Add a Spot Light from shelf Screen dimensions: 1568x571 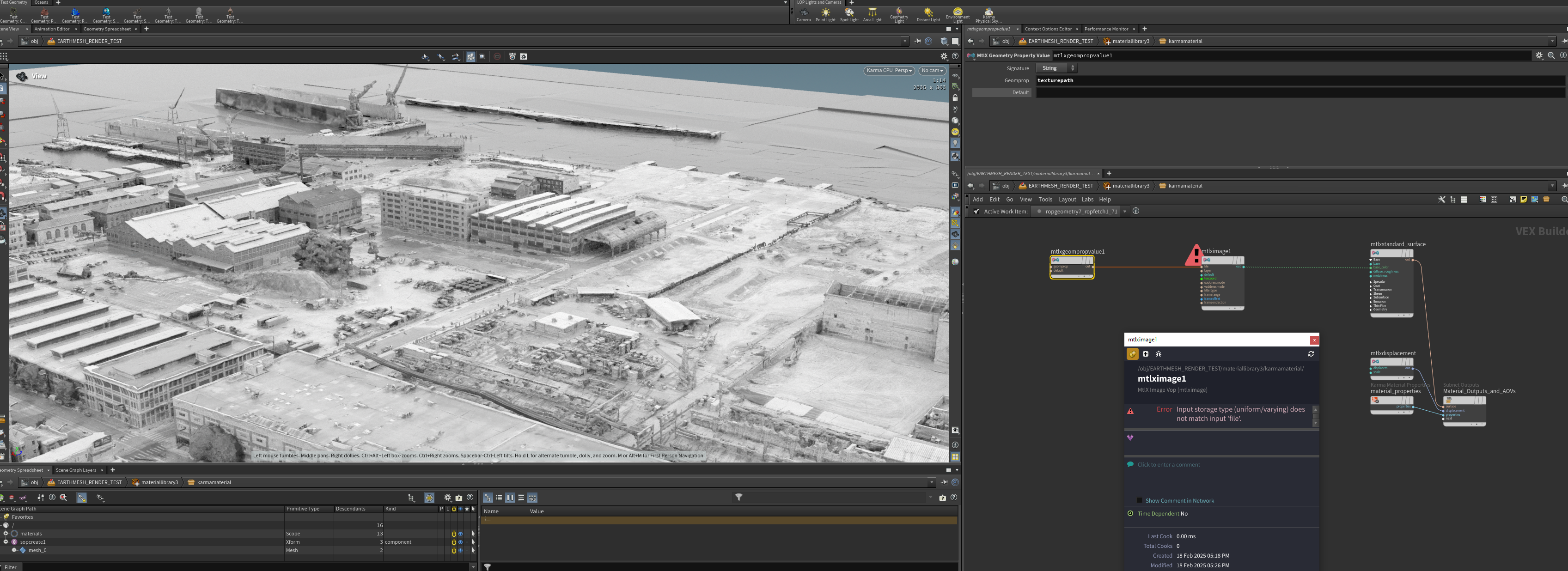coord(849,15)
